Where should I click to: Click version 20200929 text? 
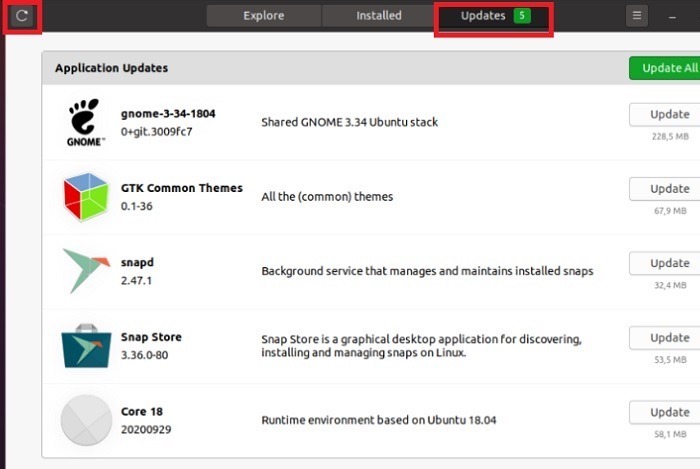coord(146,430)
